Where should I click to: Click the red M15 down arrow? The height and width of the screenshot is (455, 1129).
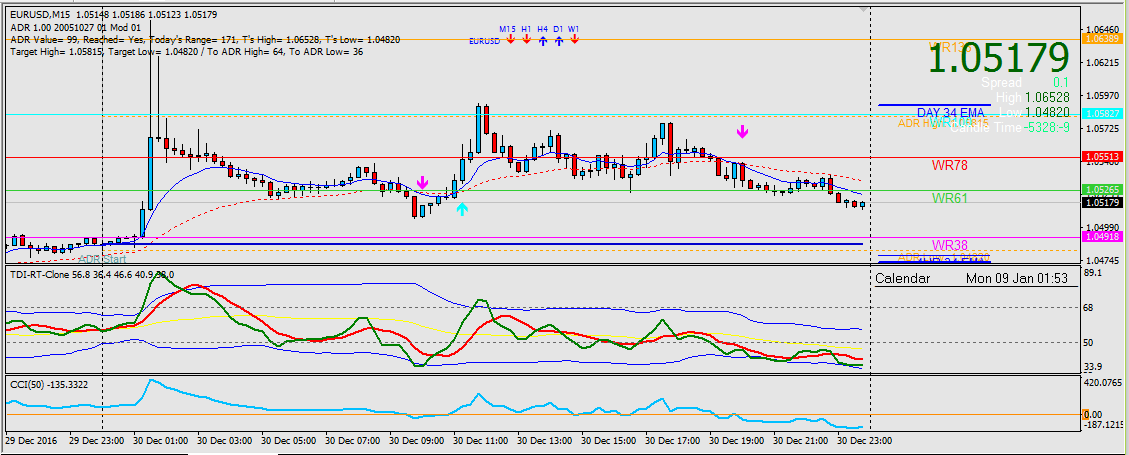coord(510,40)
